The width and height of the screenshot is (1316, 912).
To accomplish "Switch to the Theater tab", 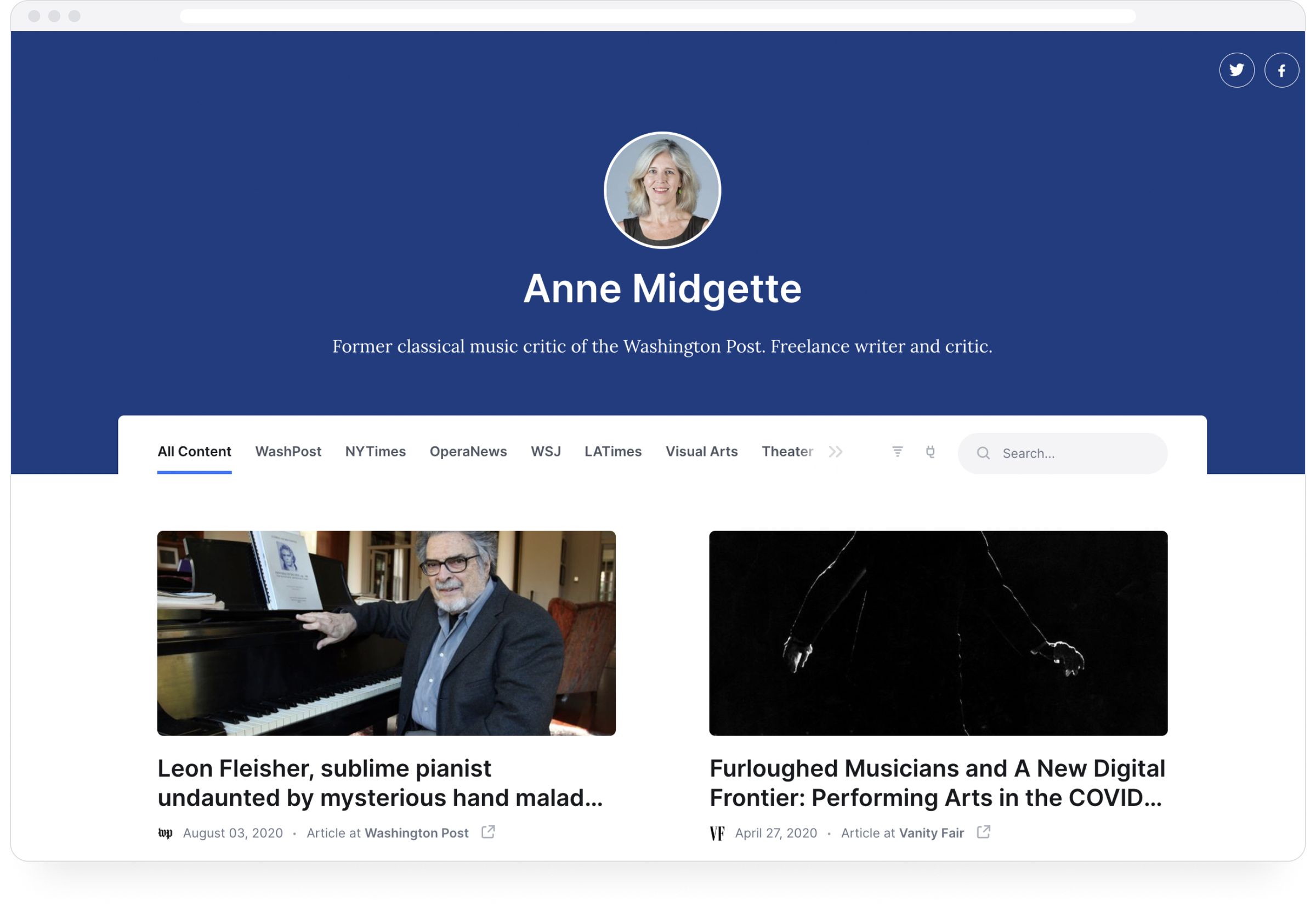I will click(787, 451).
